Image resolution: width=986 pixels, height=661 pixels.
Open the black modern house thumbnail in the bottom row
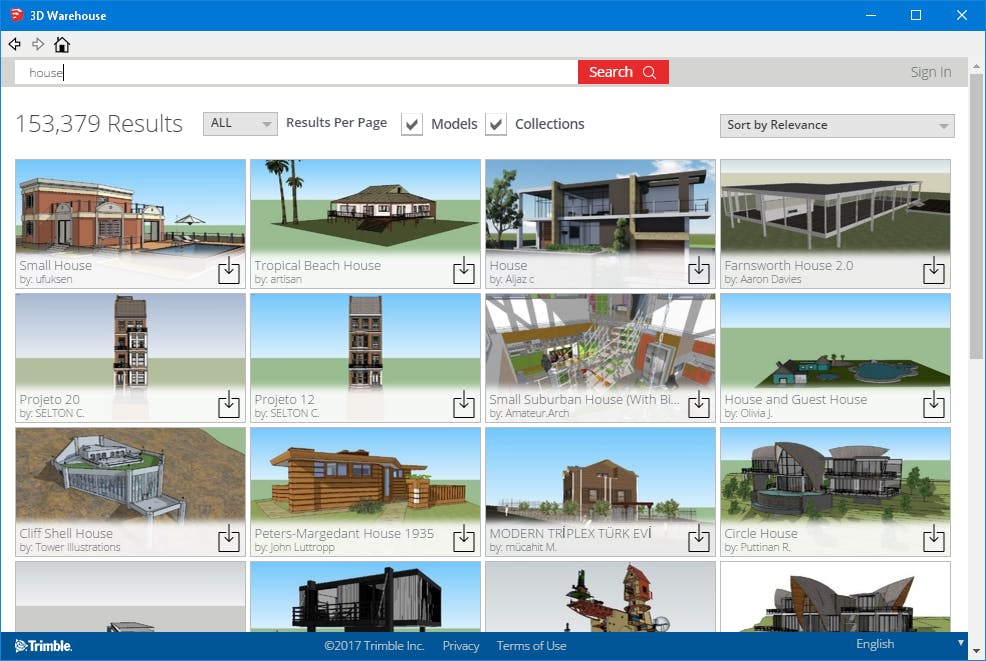365,597
